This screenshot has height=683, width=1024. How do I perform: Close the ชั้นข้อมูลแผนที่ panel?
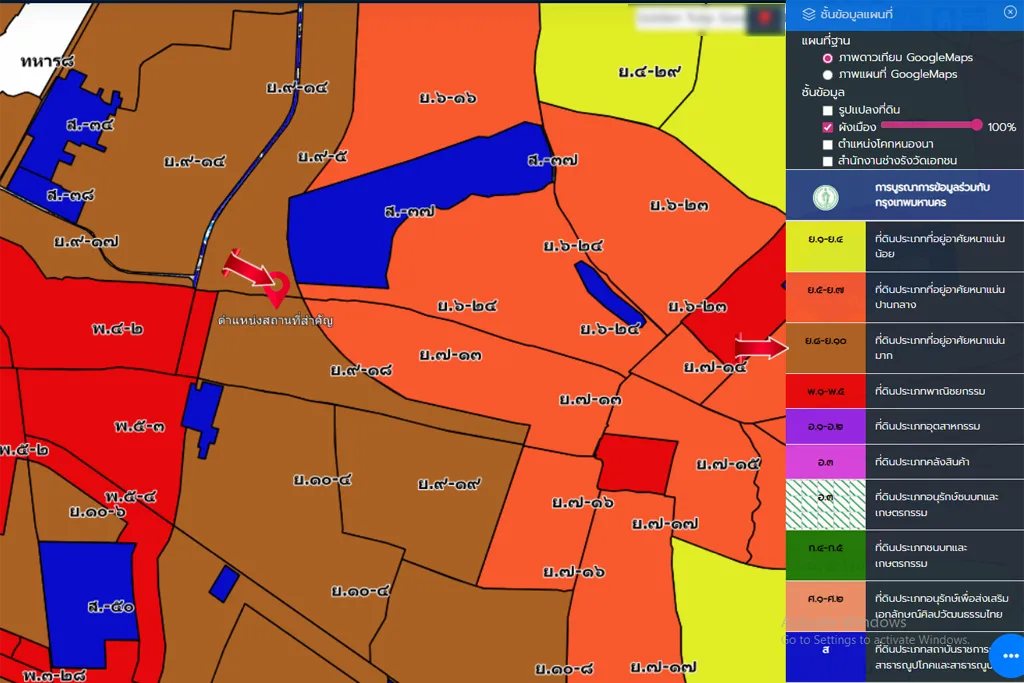[x=1010, y=12]
